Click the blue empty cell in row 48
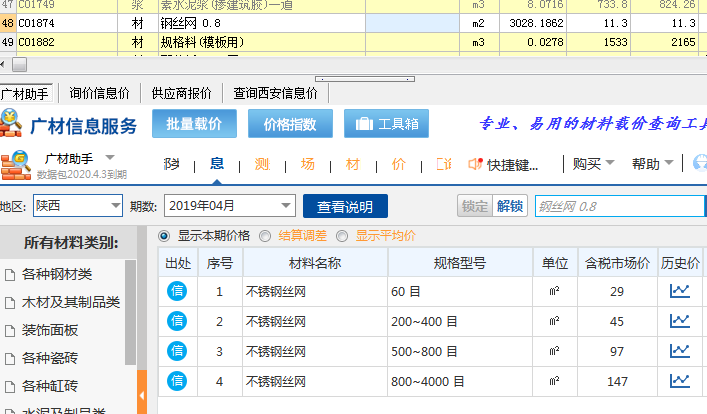 tap(412, 23)
